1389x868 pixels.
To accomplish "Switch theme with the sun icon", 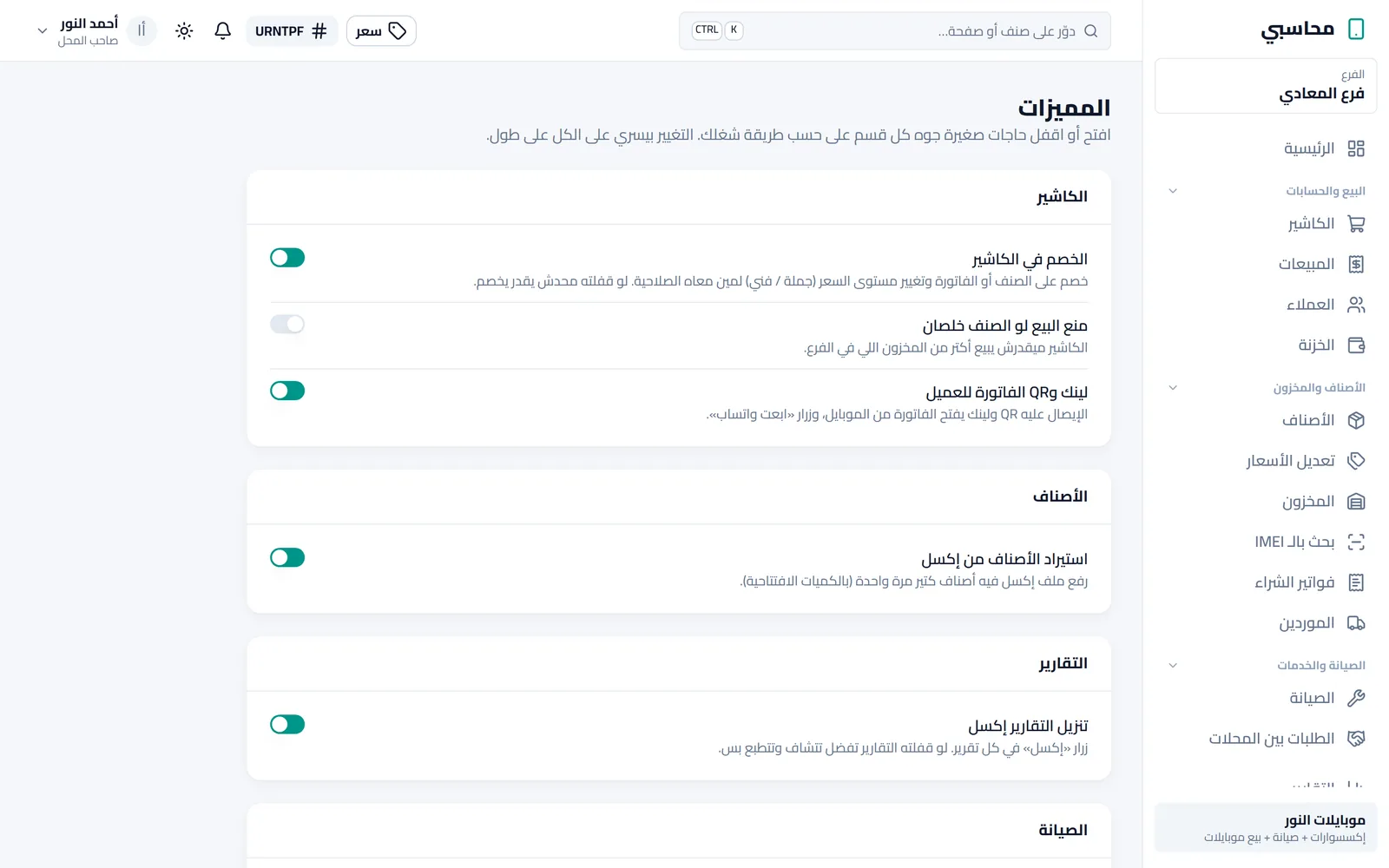I will pos(184,30).
